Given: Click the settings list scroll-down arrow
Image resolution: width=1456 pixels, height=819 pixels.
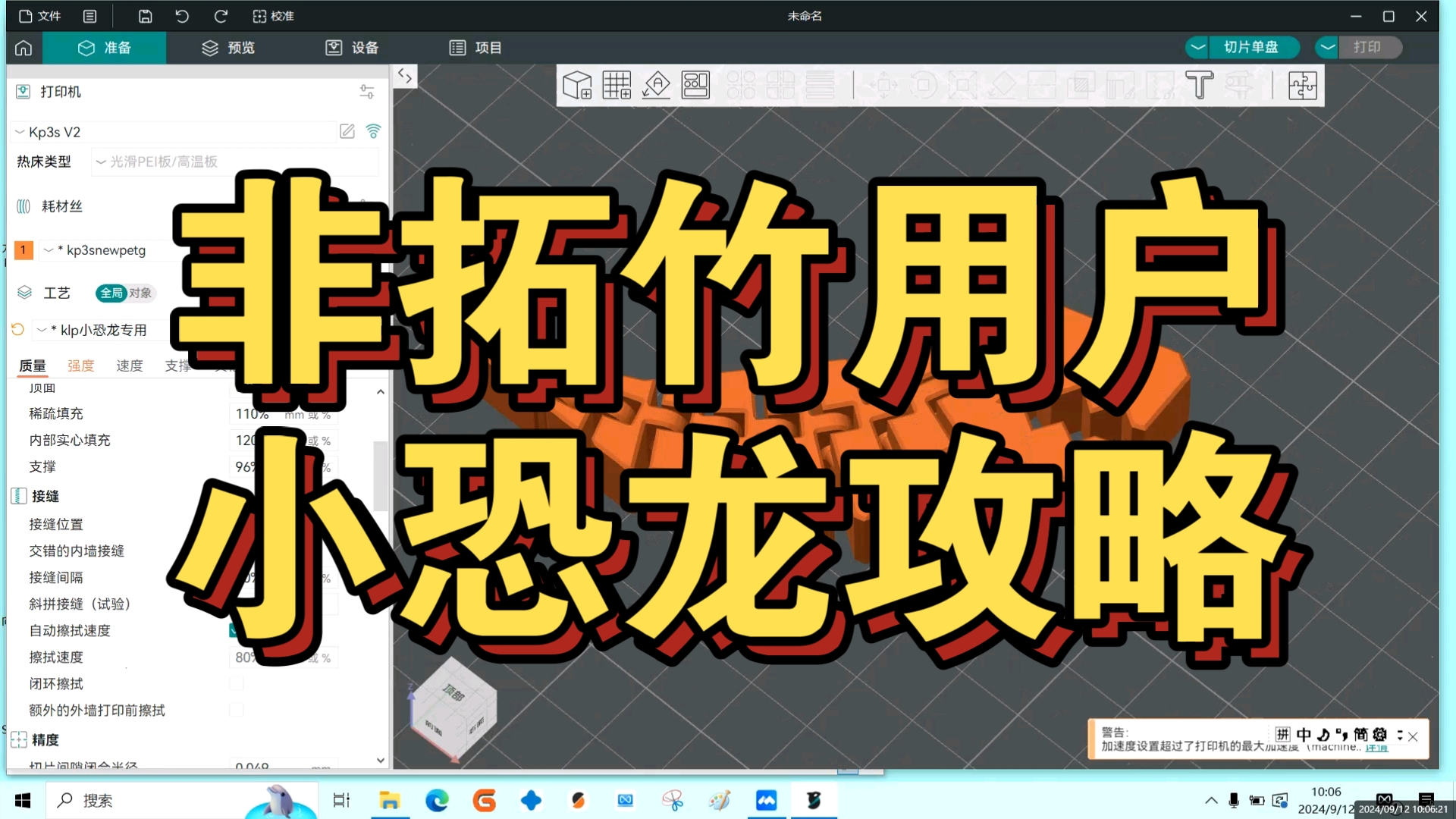Looking at the screenshot, I should pyautogui.click(x=381, y=760).
